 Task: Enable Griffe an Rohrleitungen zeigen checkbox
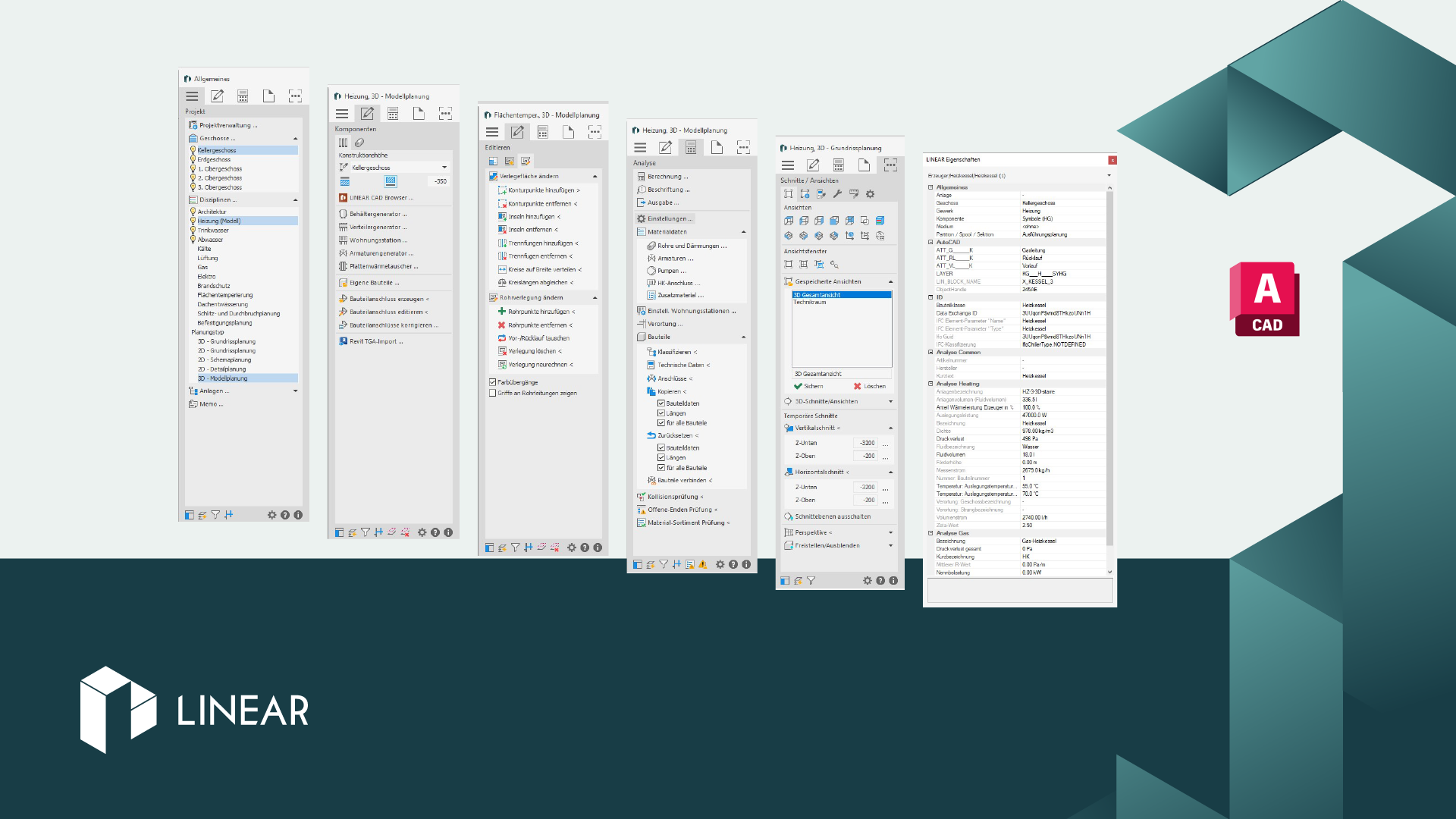[x=493, y=393]
